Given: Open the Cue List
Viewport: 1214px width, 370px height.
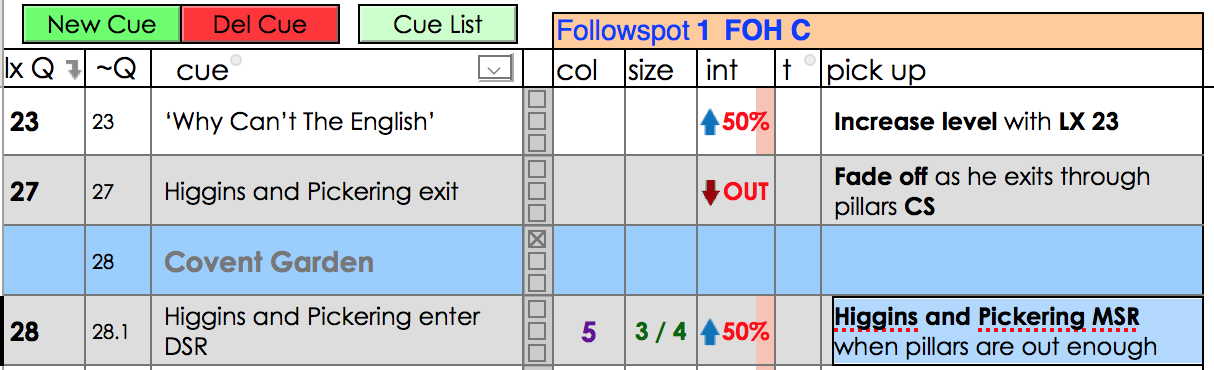Looking at the screenshot, I should coord(438,24).
